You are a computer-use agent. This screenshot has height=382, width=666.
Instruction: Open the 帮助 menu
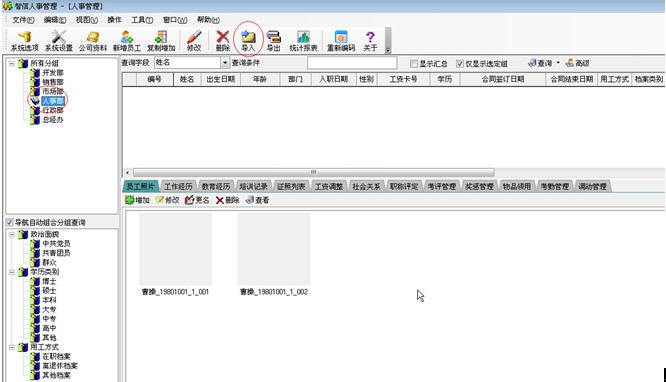[x=208, y=20]
